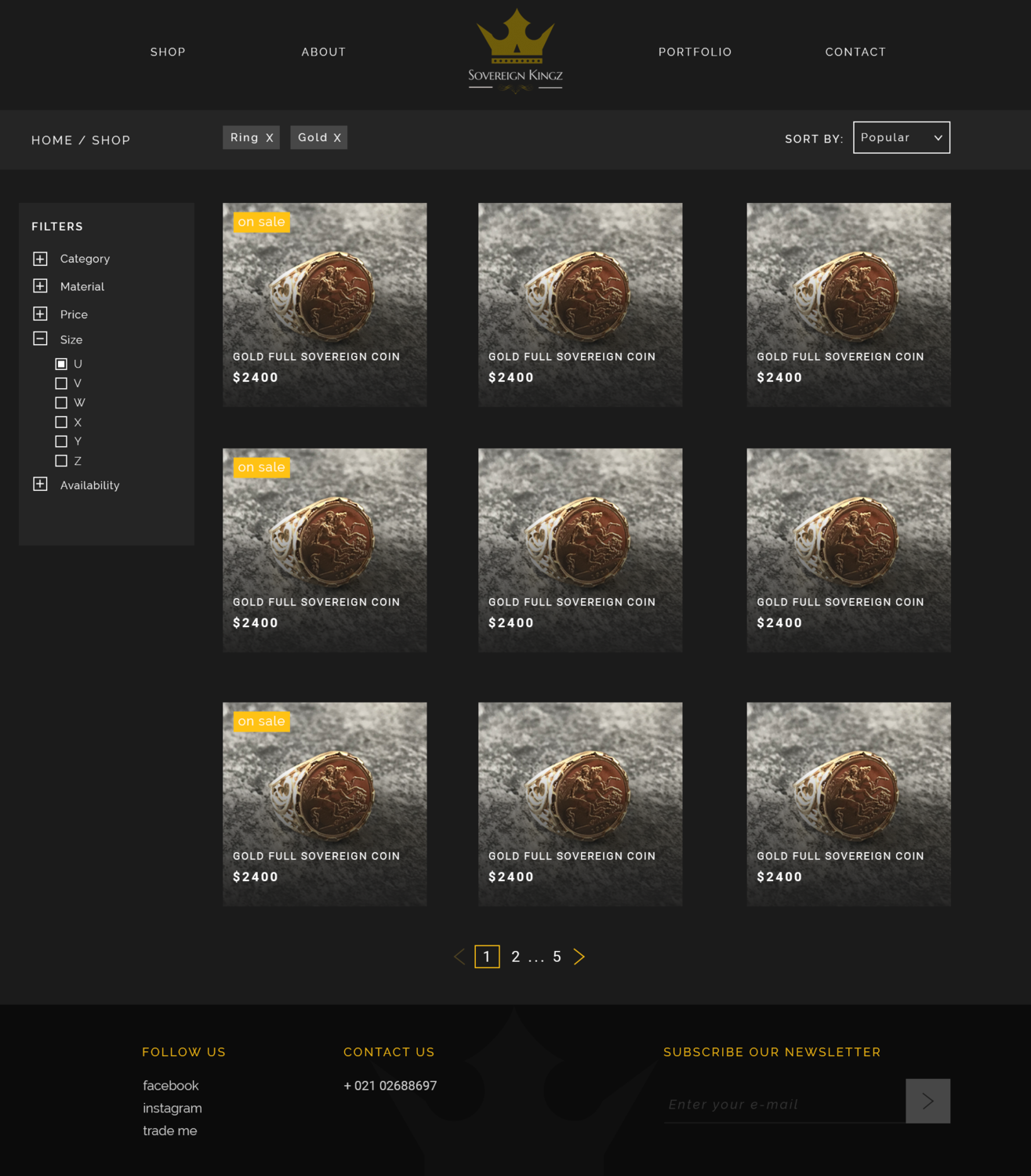The image size is (1031, 1176).
Task: Open the Portfolio menu item
Action: 695,52
